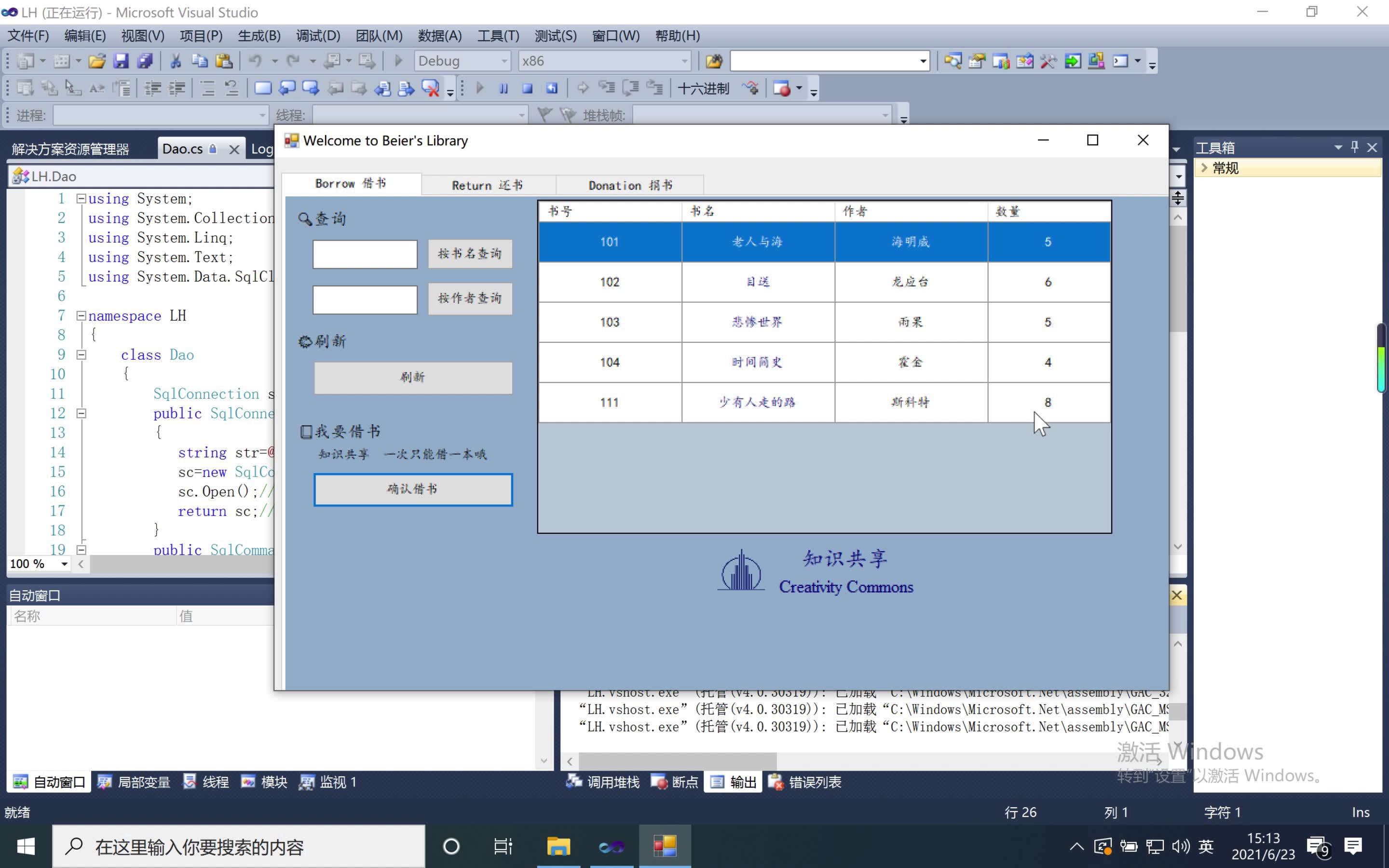Screen dimensions: 1389x868
Task: Click the Save All toolbar icon
Action: [x=145, y=61]
